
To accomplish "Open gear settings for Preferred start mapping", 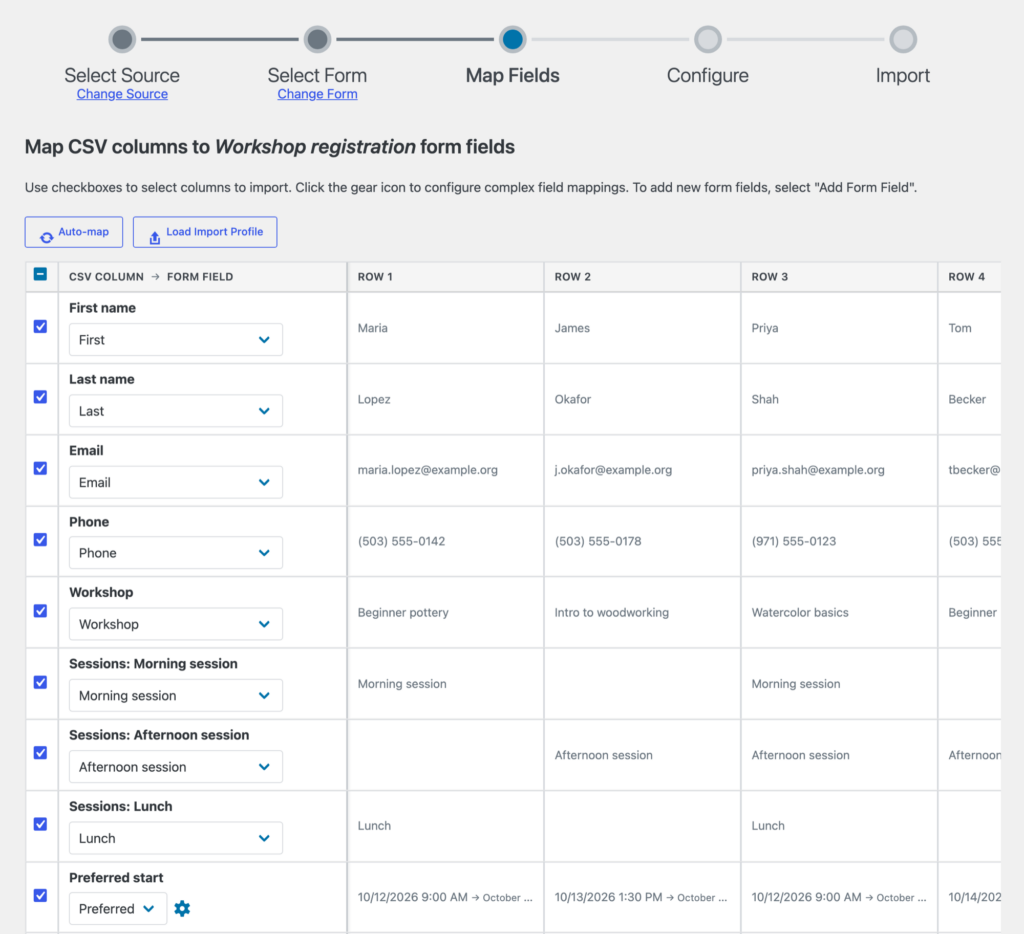I will (x=182, y=909).
